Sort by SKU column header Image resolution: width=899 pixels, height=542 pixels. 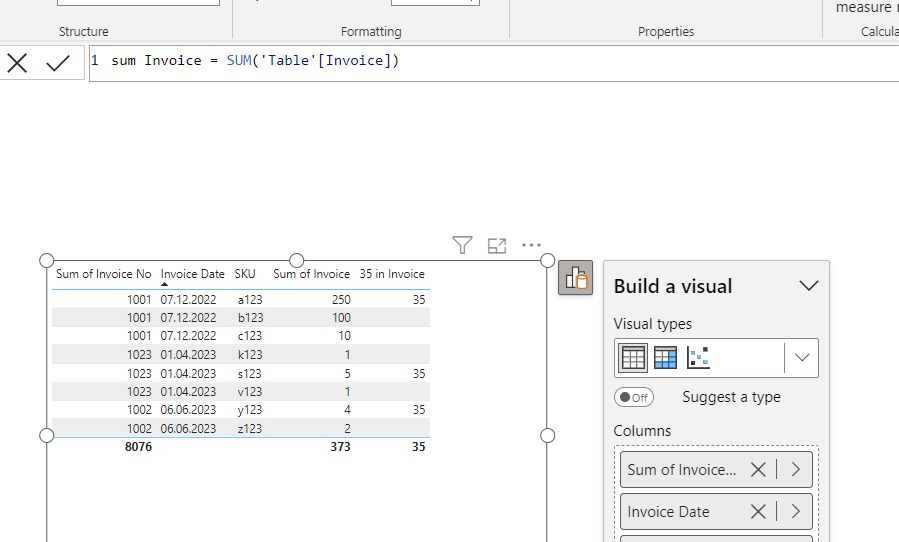click(245, 274)
